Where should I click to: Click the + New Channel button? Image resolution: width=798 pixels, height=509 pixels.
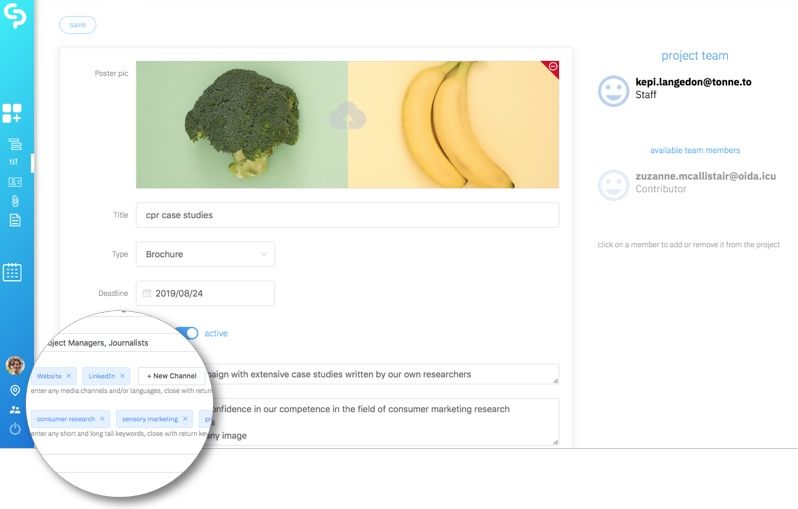click(x=171, y=376)
